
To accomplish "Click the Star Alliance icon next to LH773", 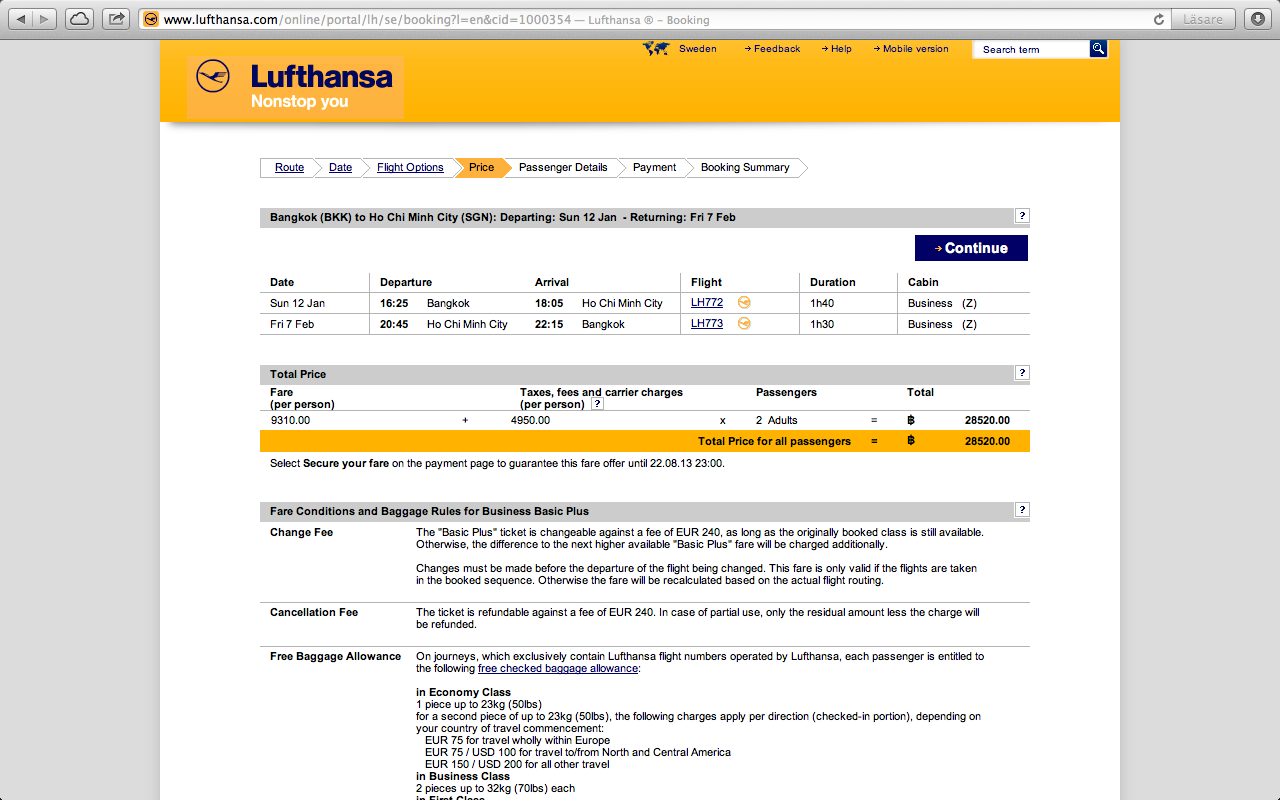I will point(744,323).
